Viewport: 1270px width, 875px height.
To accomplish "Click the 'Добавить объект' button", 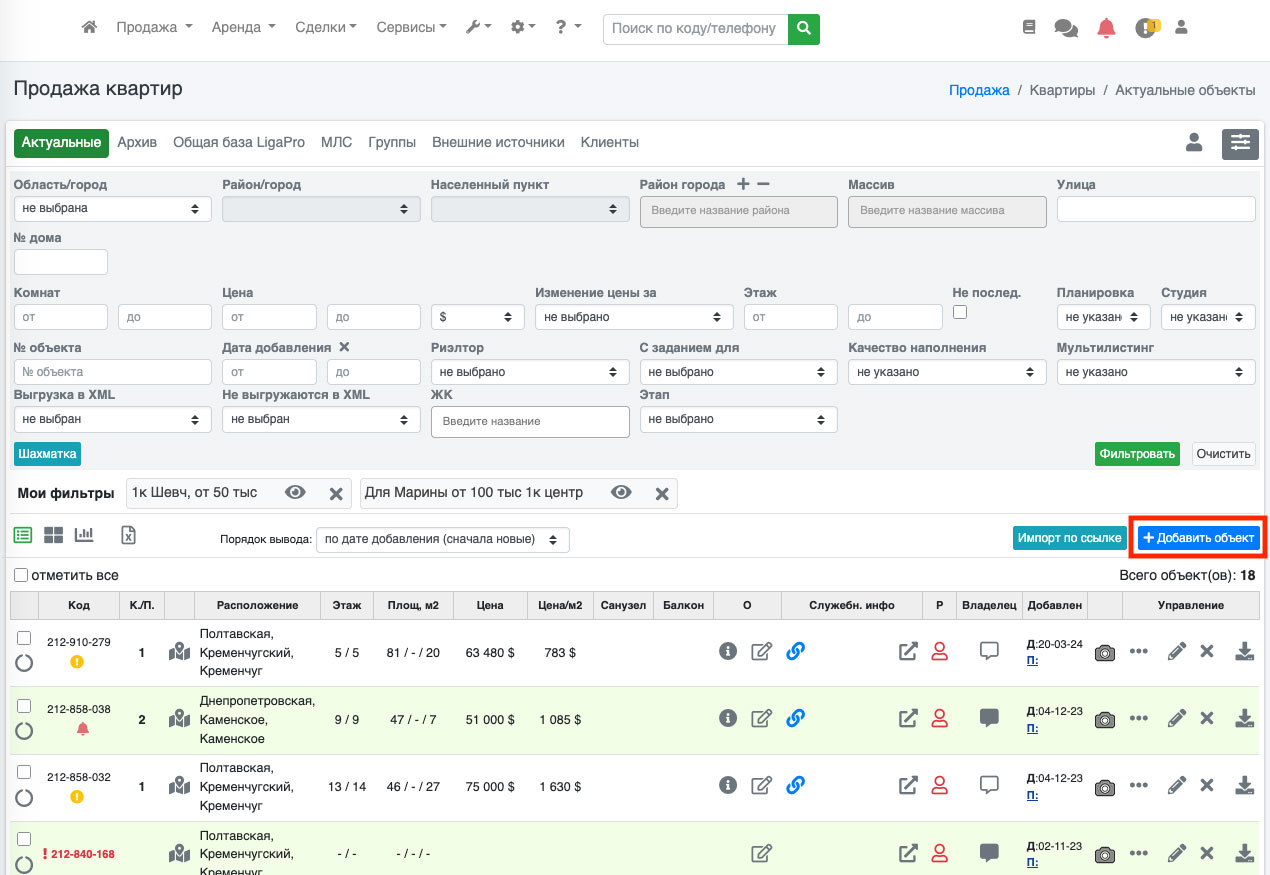I will pos(1198,538).
